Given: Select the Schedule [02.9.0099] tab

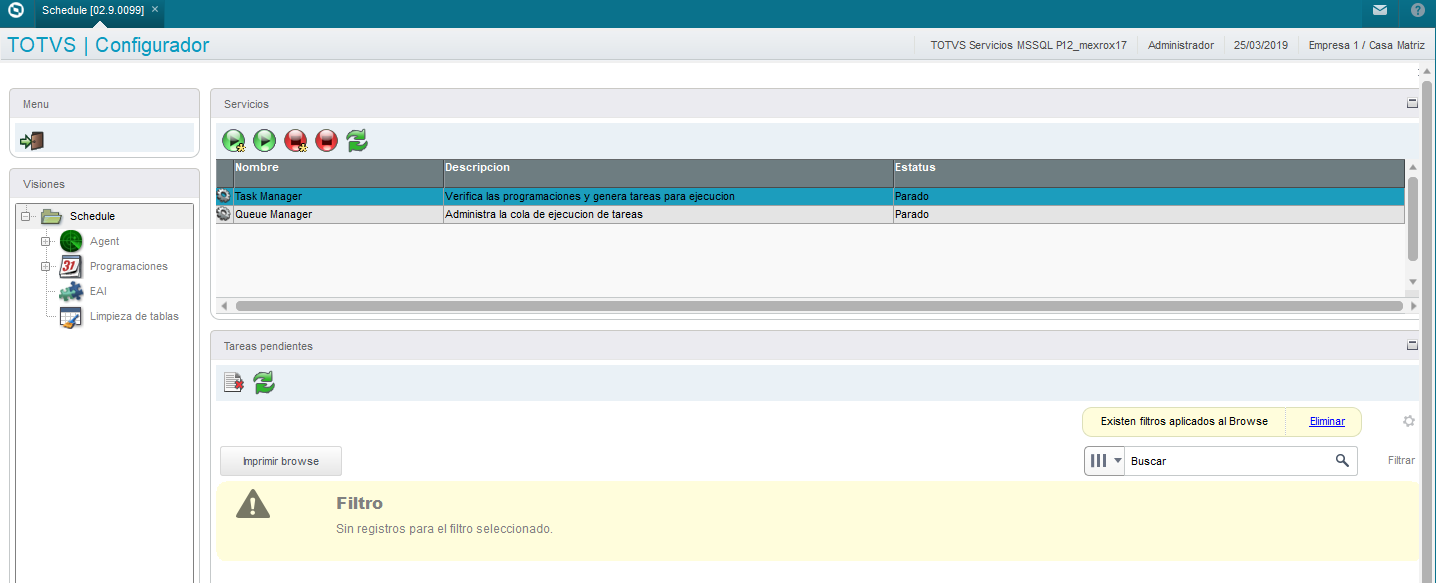Looking at the screenshot, I should pyautogui.click(x=92, y=10).
